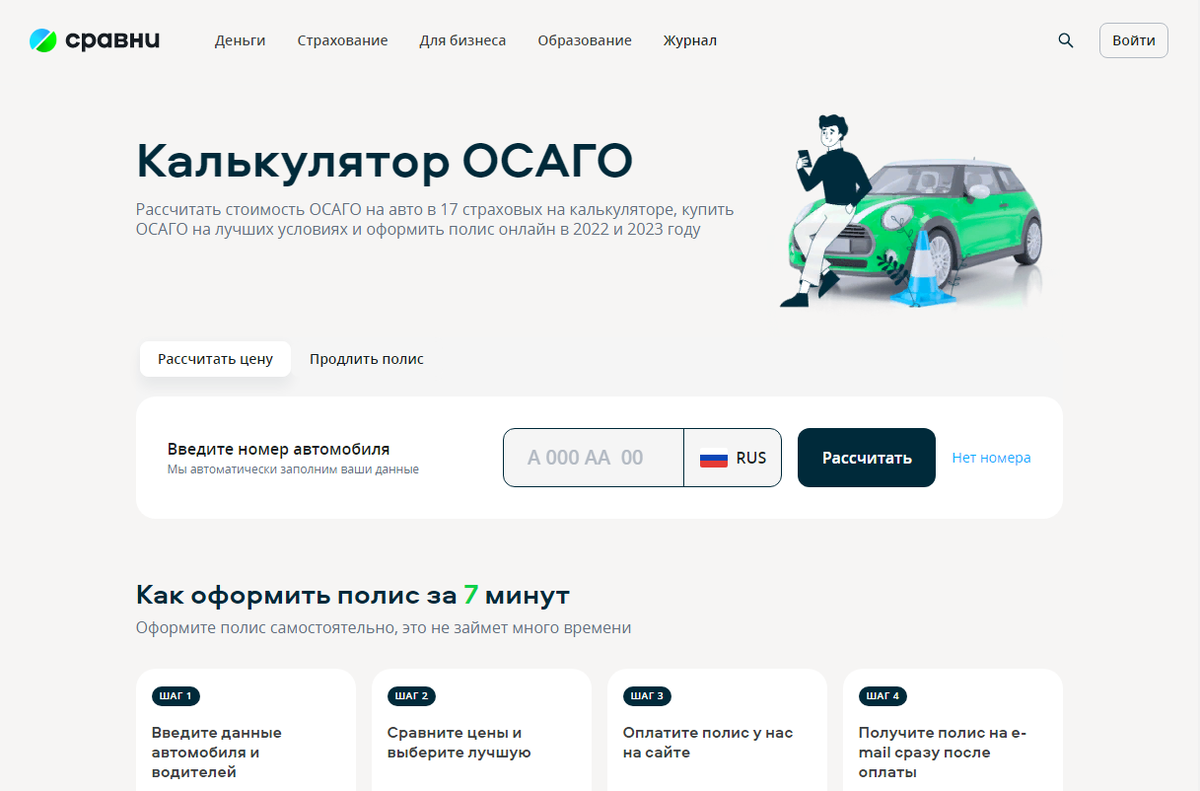Click the Введите данные автомобиля и водителей card
The height and width of the screenshot is (791, 1200).
tap(246, 730)
